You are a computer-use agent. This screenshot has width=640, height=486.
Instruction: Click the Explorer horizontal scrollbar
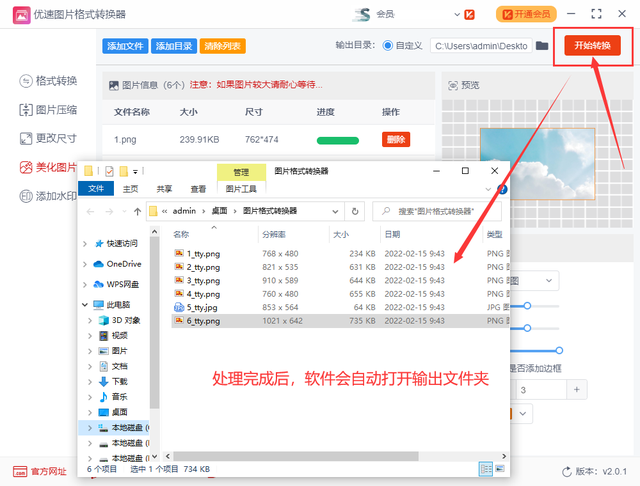coord(296,456)
